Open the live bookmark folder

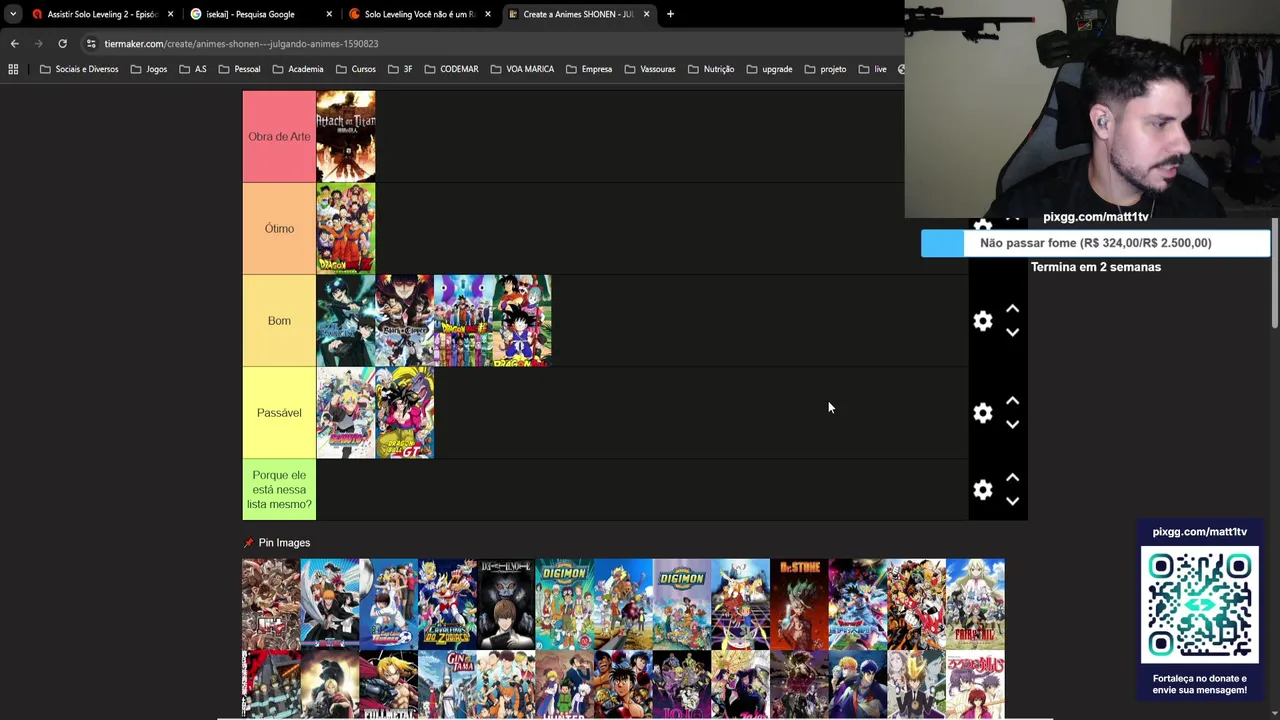(x=872, y=69)
